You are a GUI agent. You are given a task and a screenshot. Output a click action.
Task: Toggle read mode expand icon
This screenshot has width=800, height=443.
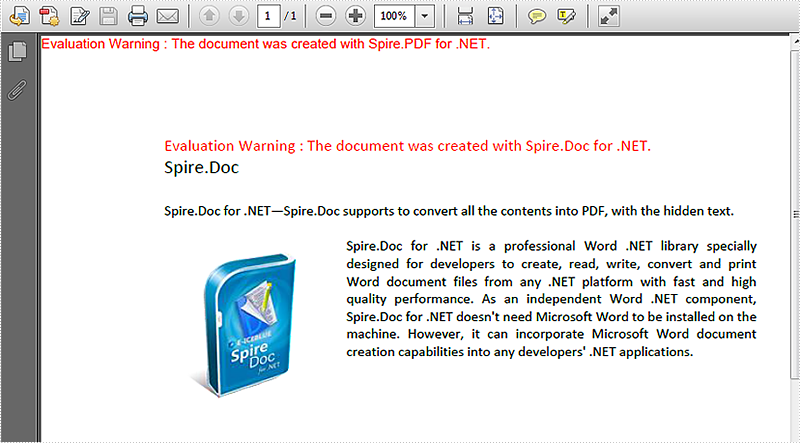click(609, 16)
